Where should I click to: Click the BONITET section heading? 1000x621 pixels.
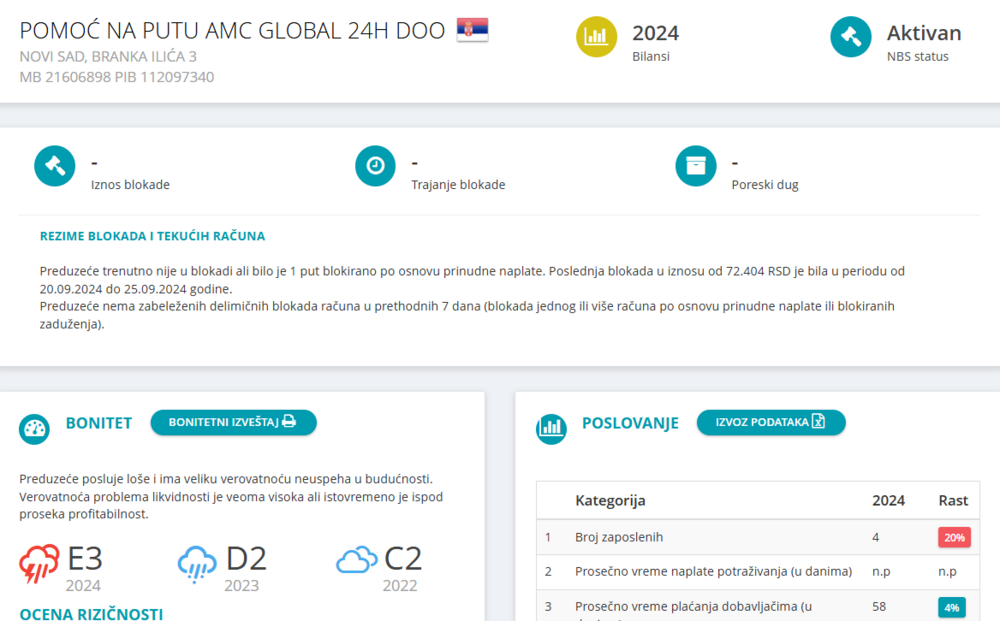click(99, 423)
